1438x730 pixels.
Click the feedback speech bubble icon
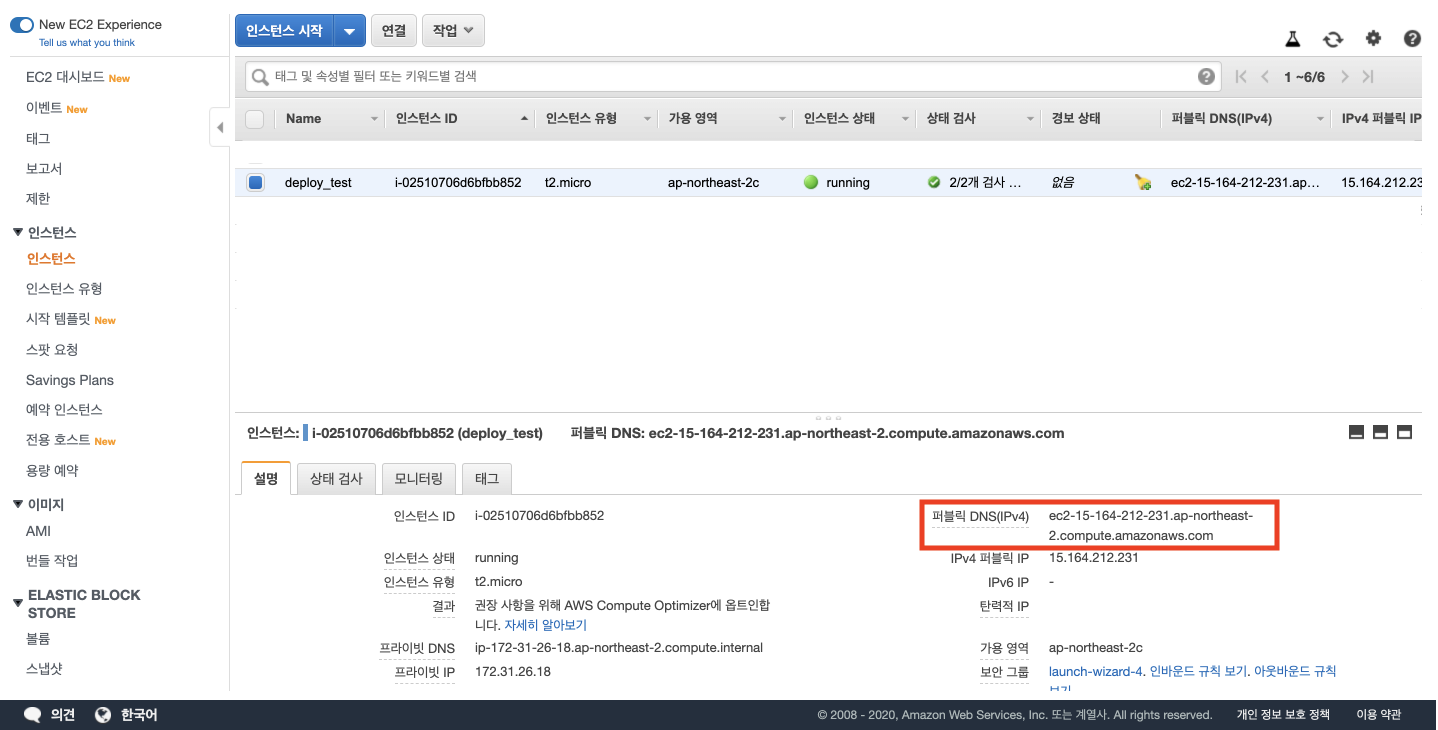point(33,715)
